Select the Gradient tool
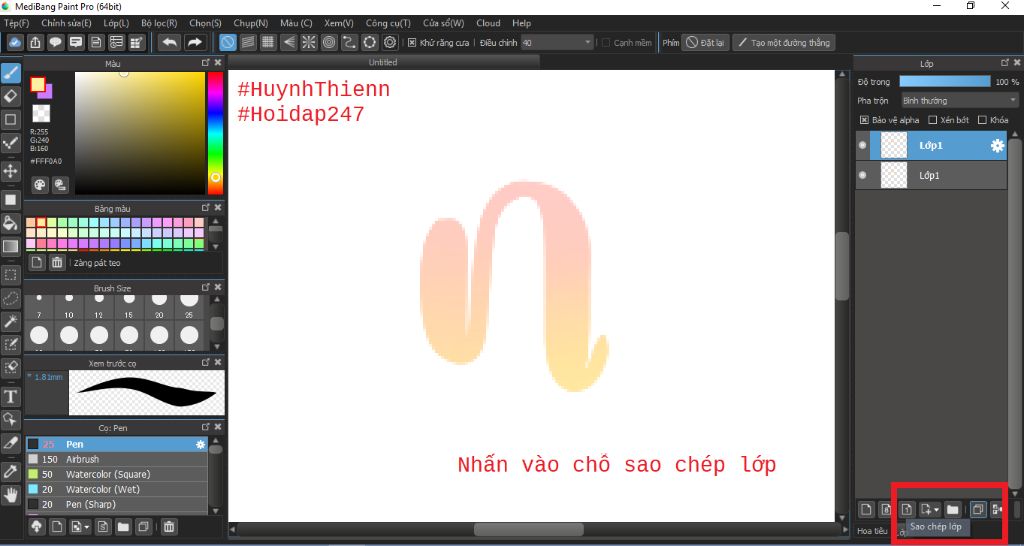The image size is (1024, 546). (11, 247)
